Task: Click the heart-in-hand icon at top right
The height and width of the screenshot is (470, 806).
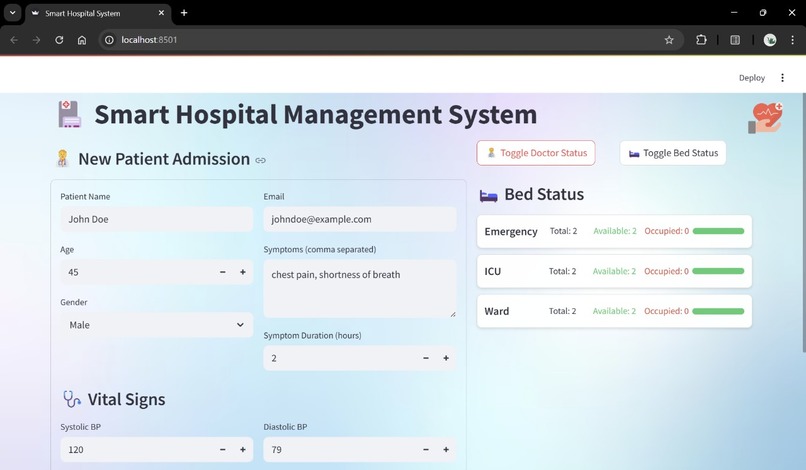Action: click(x=765, y=118)
